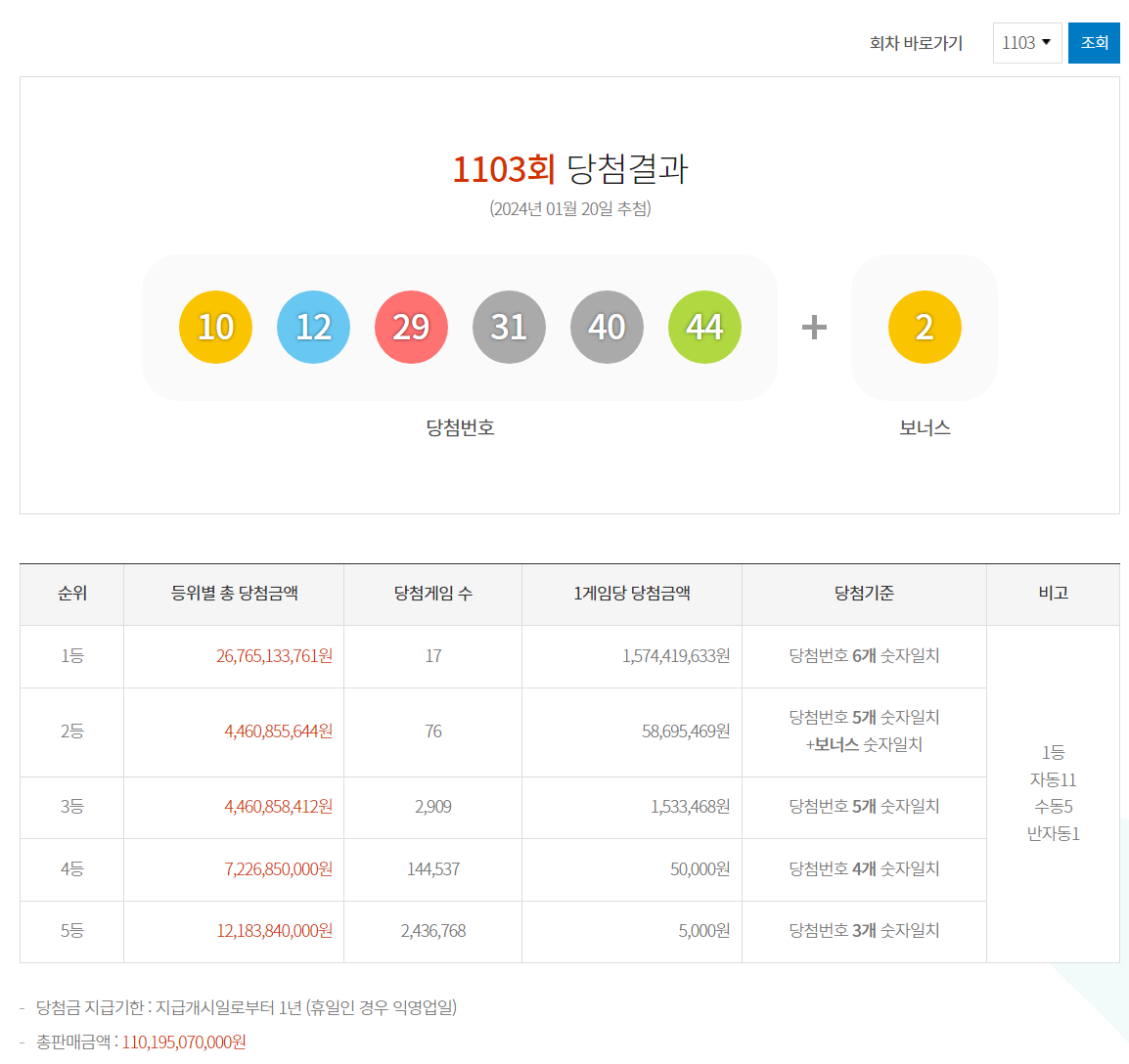Click per-game prize 58,695,469원

coord(686,731)
